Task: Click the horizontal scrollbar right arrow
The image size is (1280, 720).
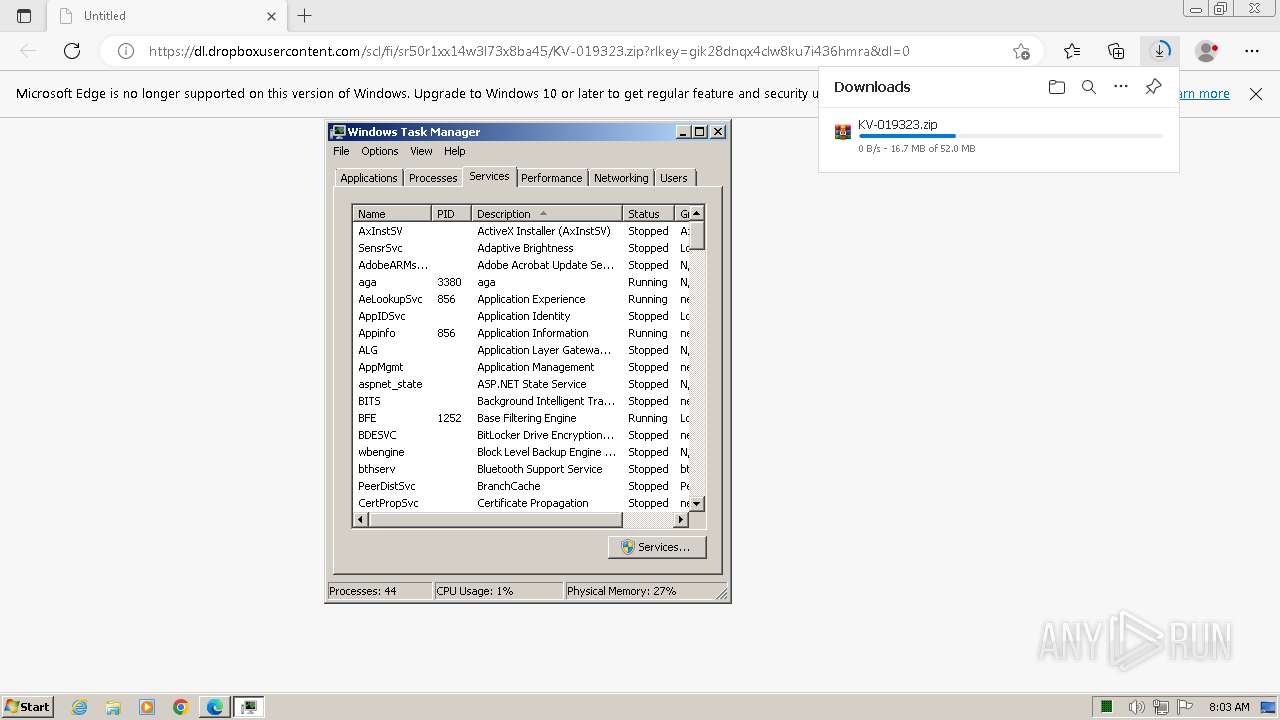Action: pyautogui.click(x=681, y=520)
